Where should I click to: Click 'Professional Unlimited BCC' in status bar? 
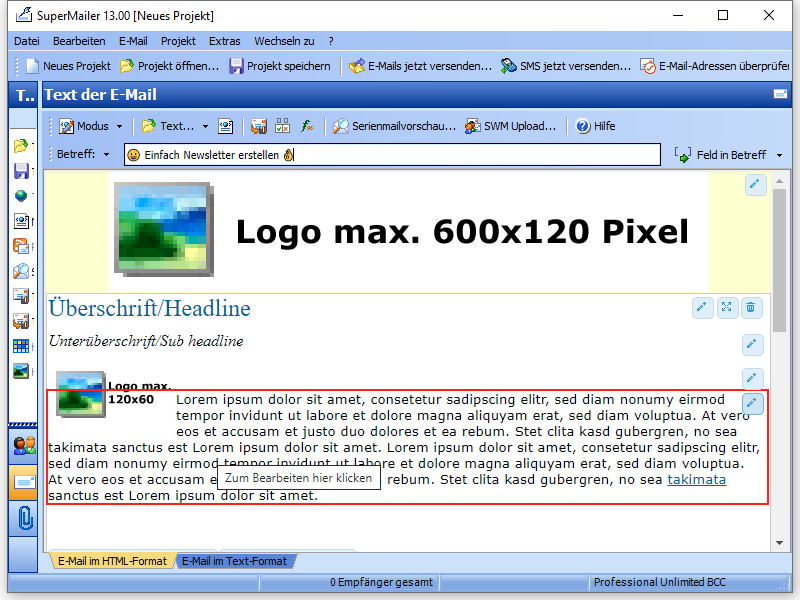coord(659,582)
